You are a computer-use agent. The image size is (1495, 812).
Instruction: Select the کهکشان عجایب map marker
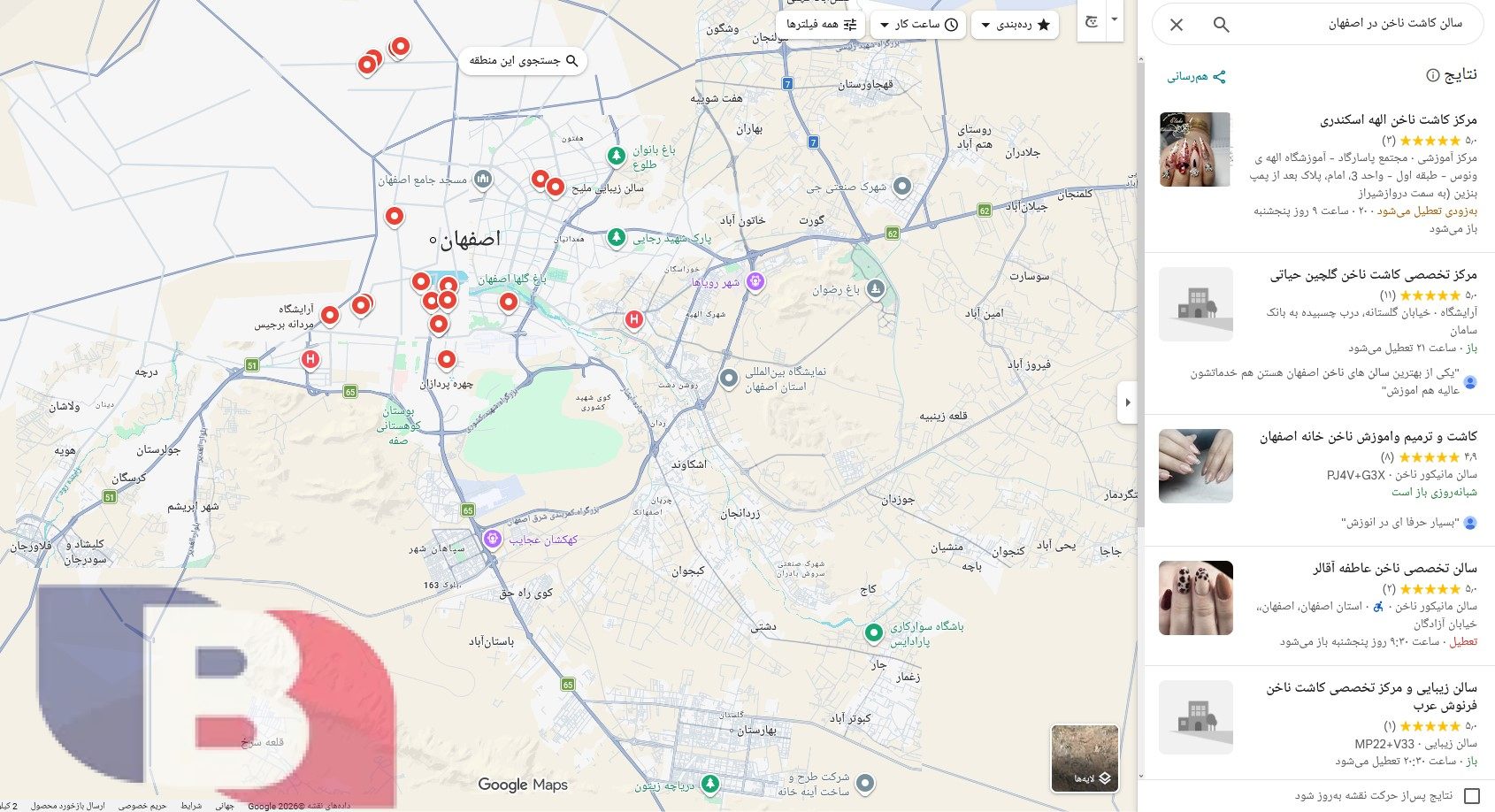pyautogui.click(x=493, y=540)
